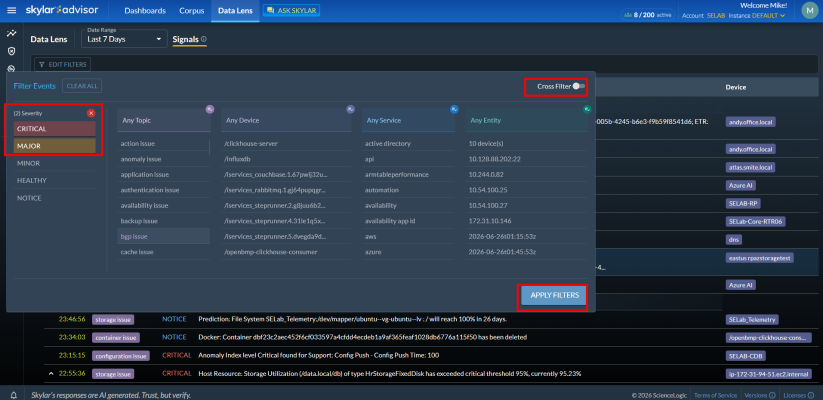823x400 pixels.
Task: Click the SELAB account link
Action: [716, 15]
